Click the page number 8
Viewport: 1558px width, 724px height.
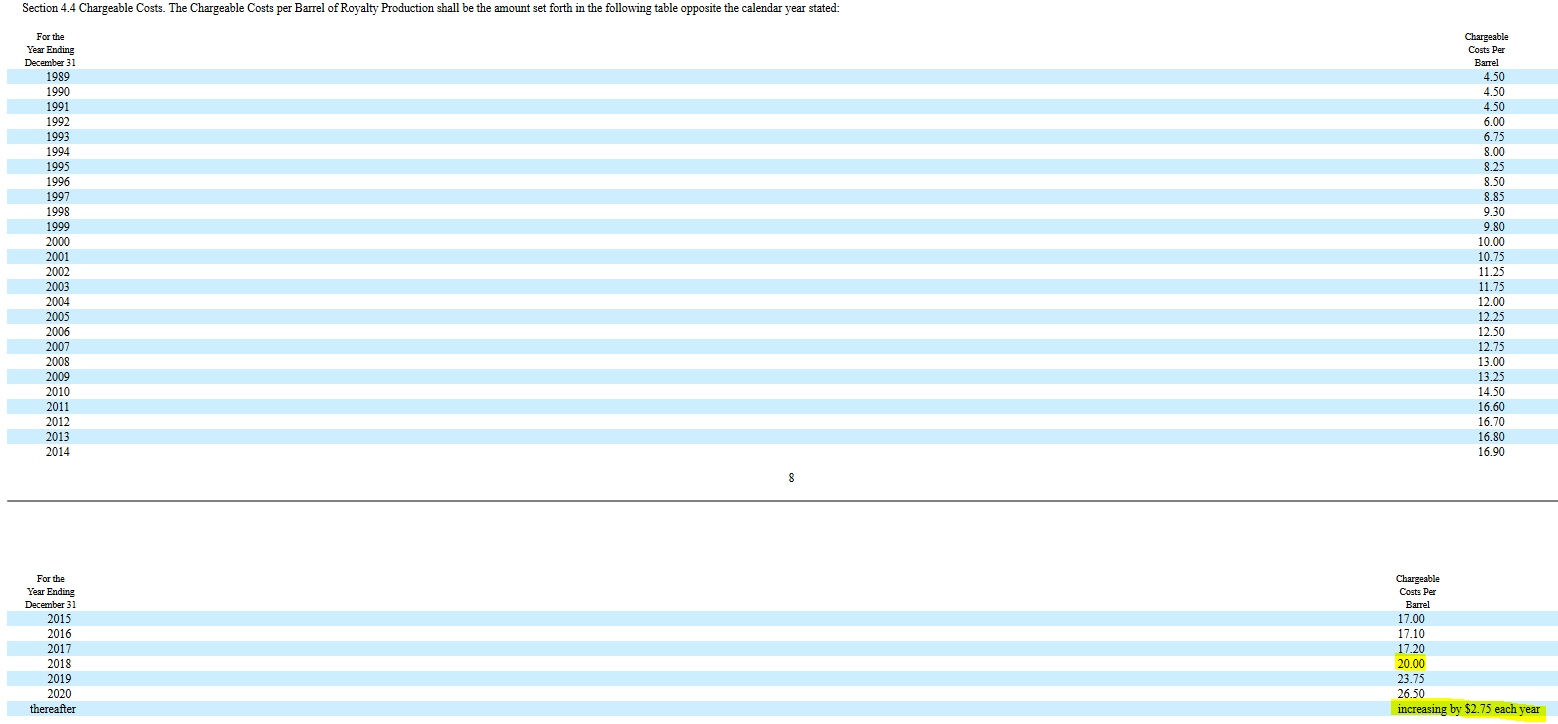coord(791,477)
